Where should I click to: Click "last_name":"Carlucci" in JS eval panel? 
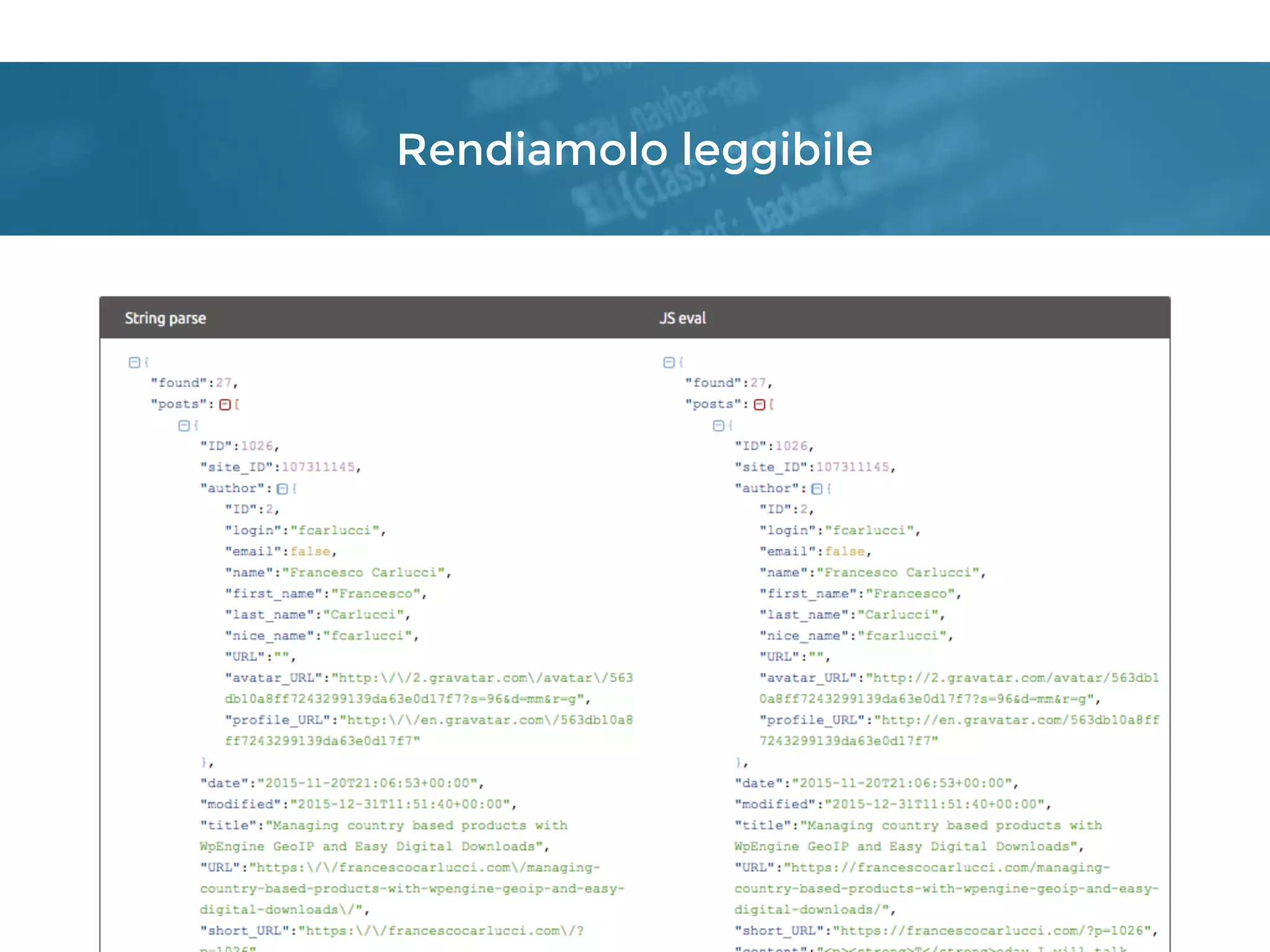853,615
